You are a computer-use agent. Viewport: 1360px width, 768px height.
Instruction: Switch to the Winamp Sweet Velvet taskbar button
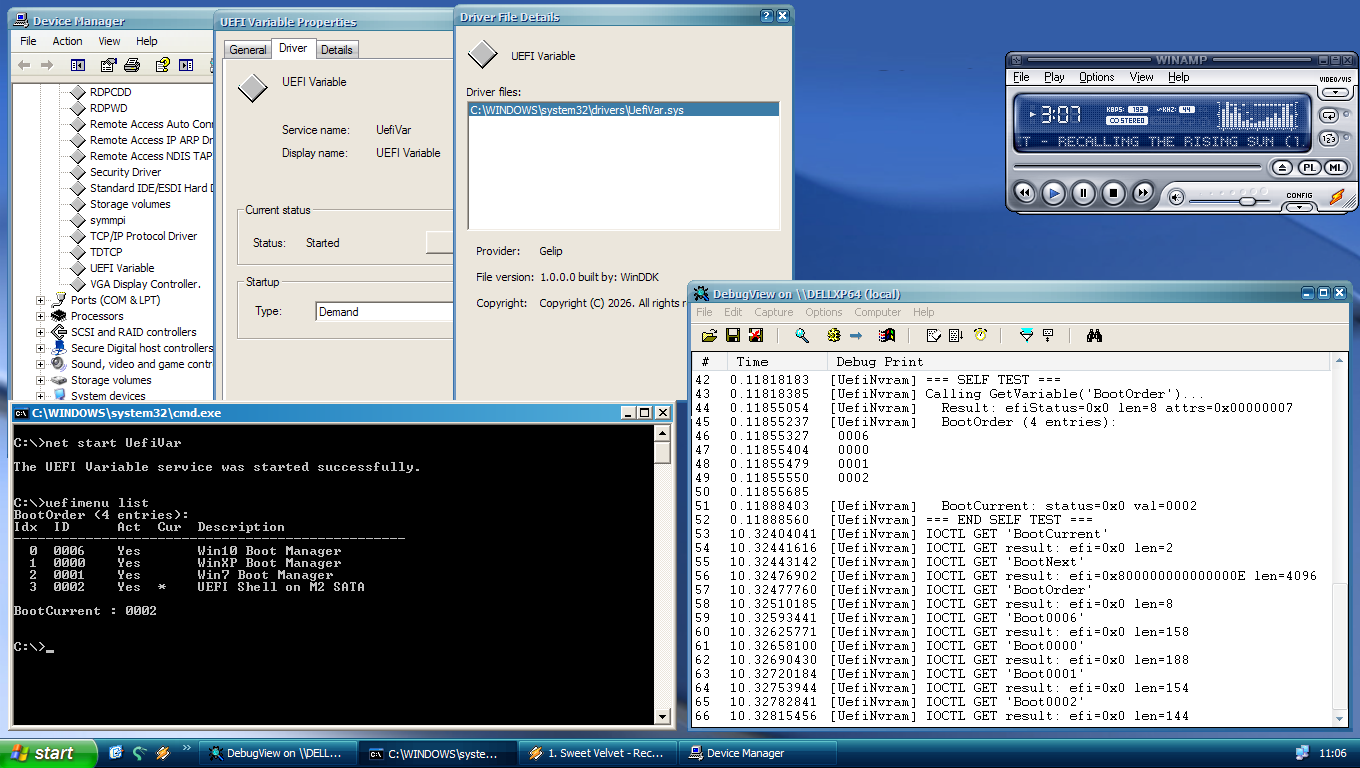(597, 753)
